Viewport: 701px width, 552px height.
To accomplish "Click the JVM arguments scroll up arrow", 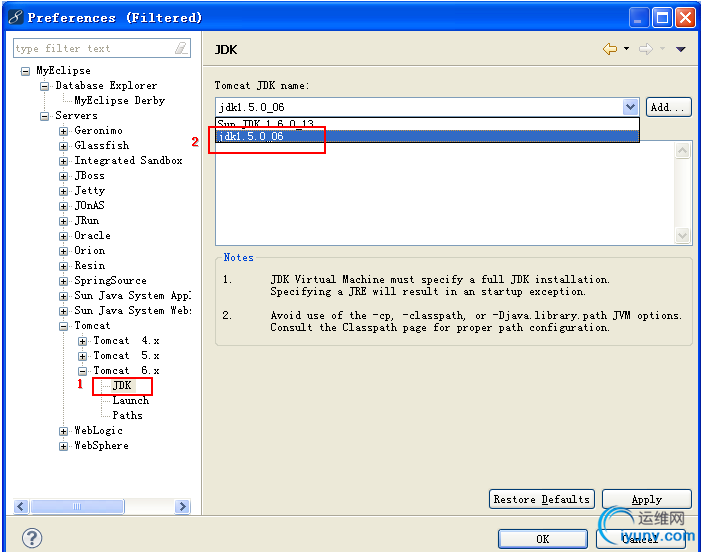I will pyautogui.click(x=682, y=151).
